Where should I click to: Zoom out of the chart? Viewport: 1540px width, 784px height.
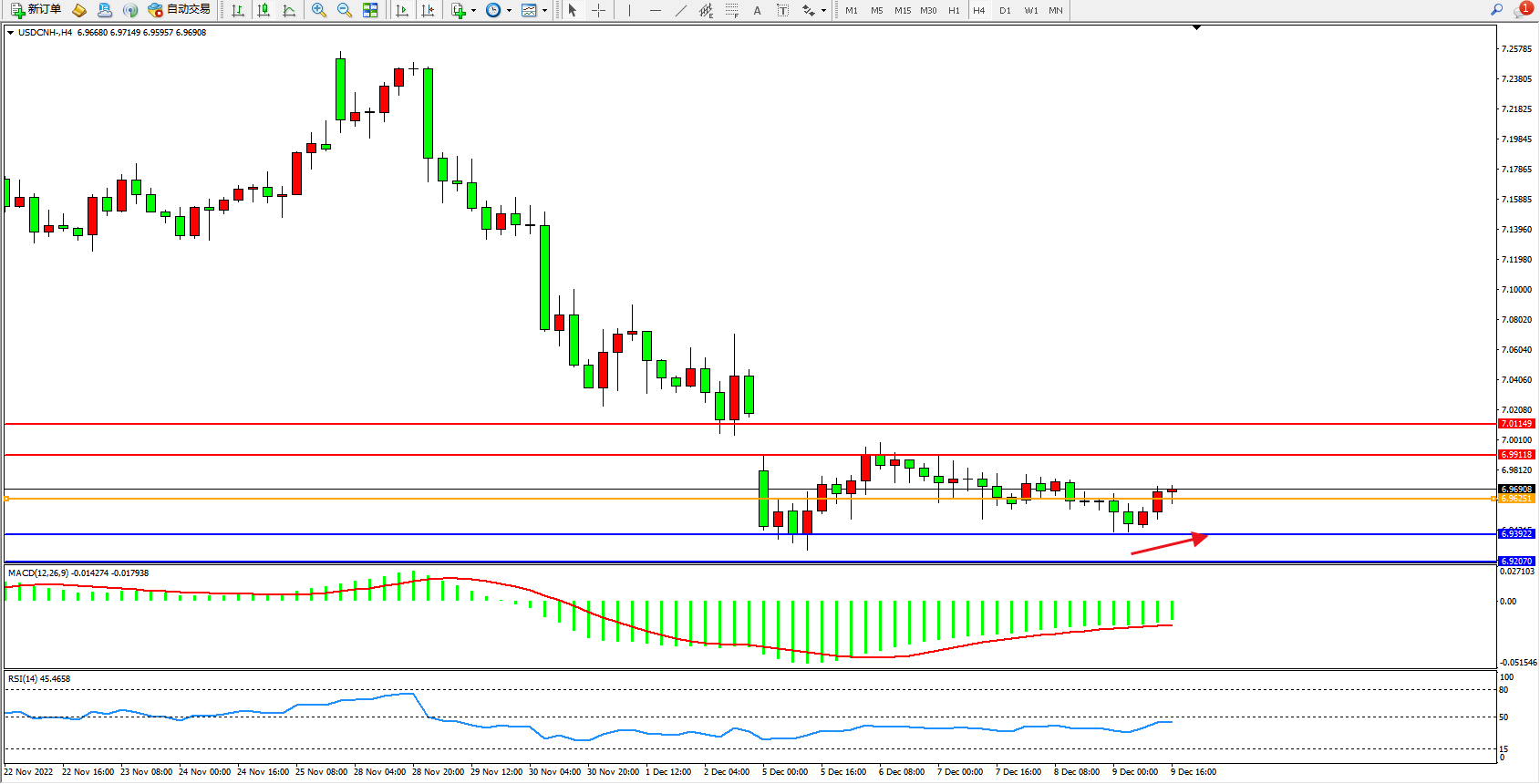345,10
